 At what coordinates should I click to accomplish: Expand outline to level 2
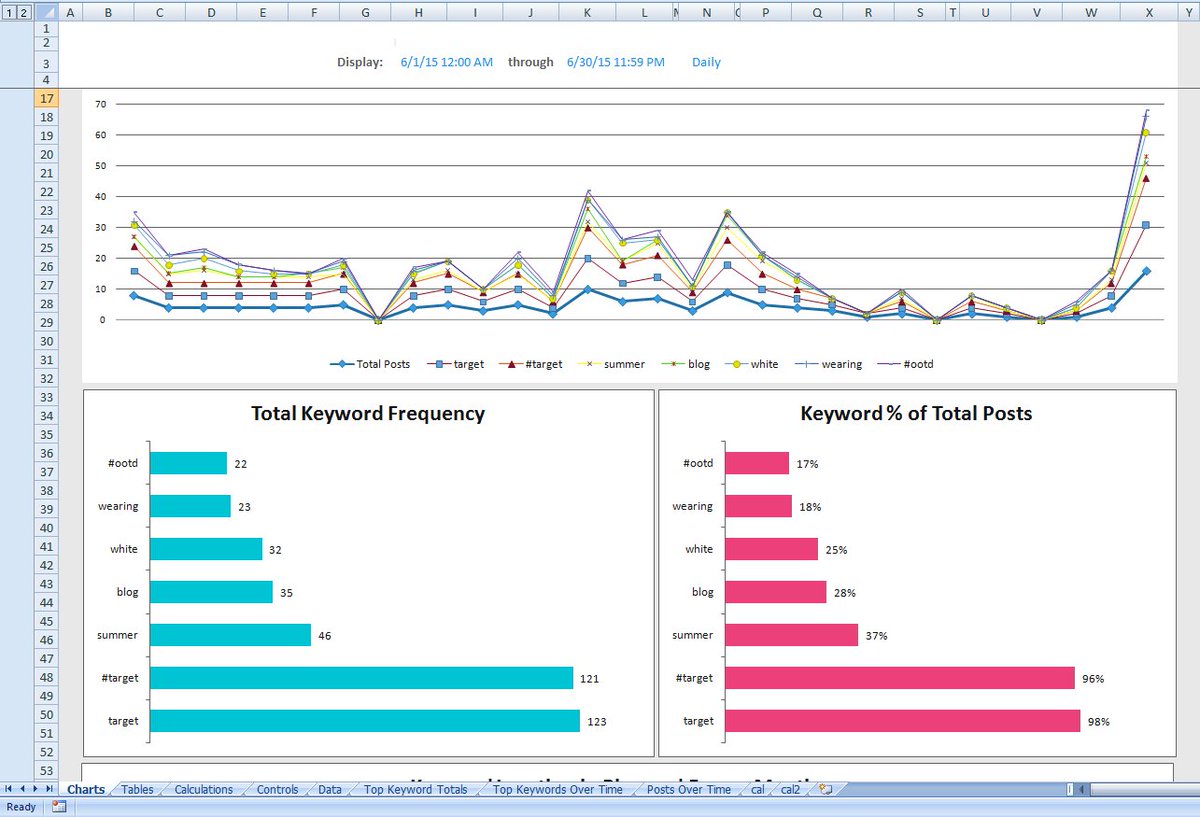(x=24, y=12)
